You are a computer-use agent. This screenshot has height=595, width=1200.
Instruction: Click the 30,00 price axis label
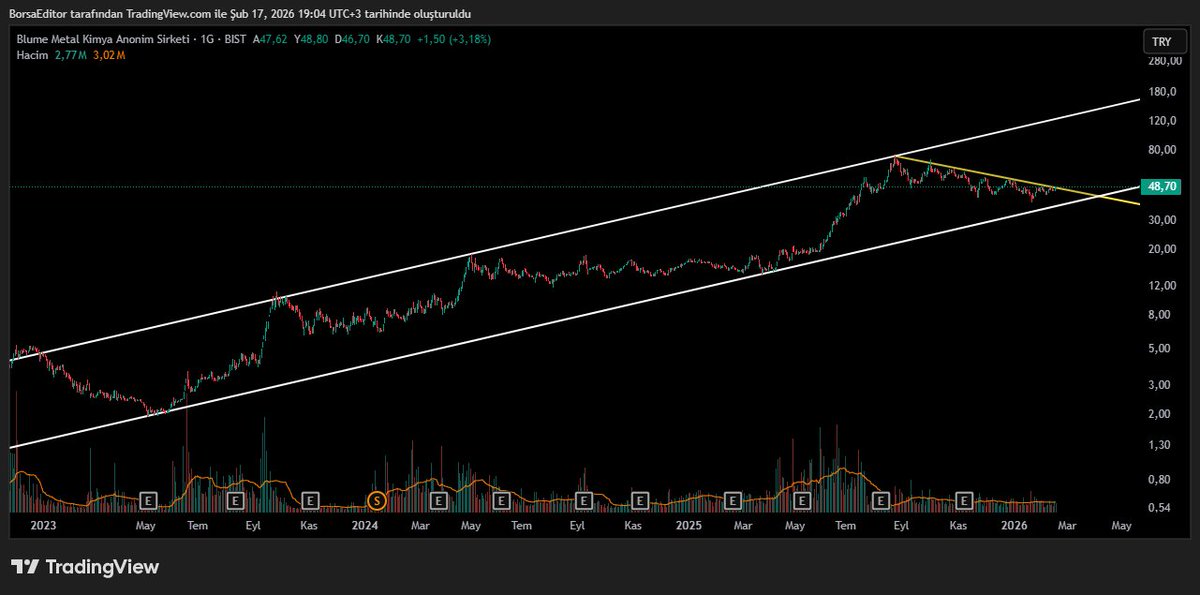(1163, 220)
